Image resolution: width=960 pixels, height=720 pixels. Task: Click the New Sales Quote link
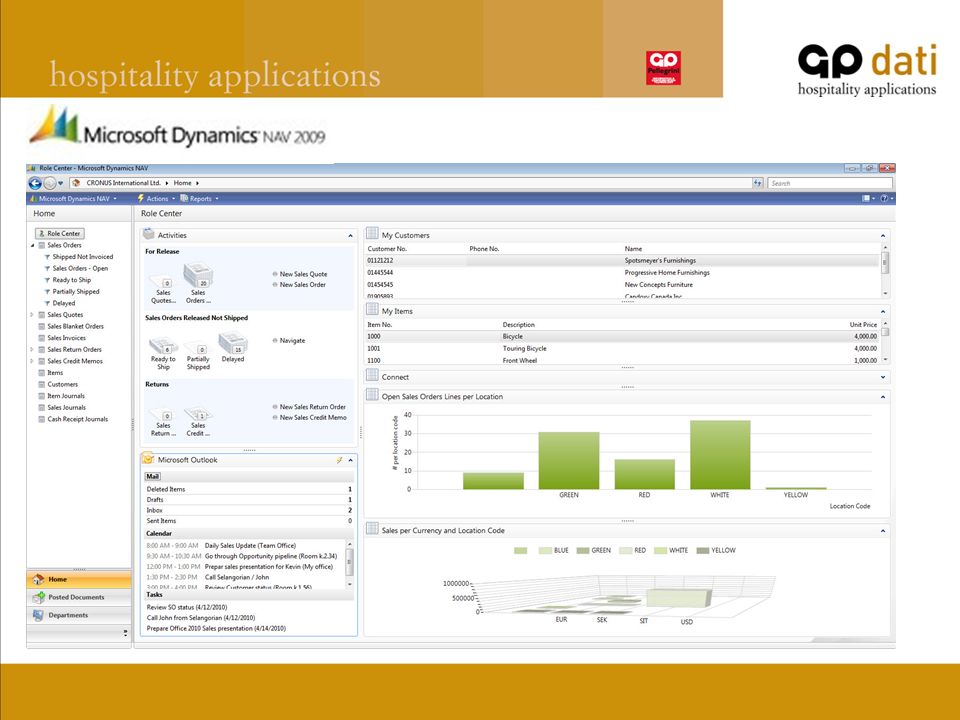pyautogui.click(x=303, y=274)
